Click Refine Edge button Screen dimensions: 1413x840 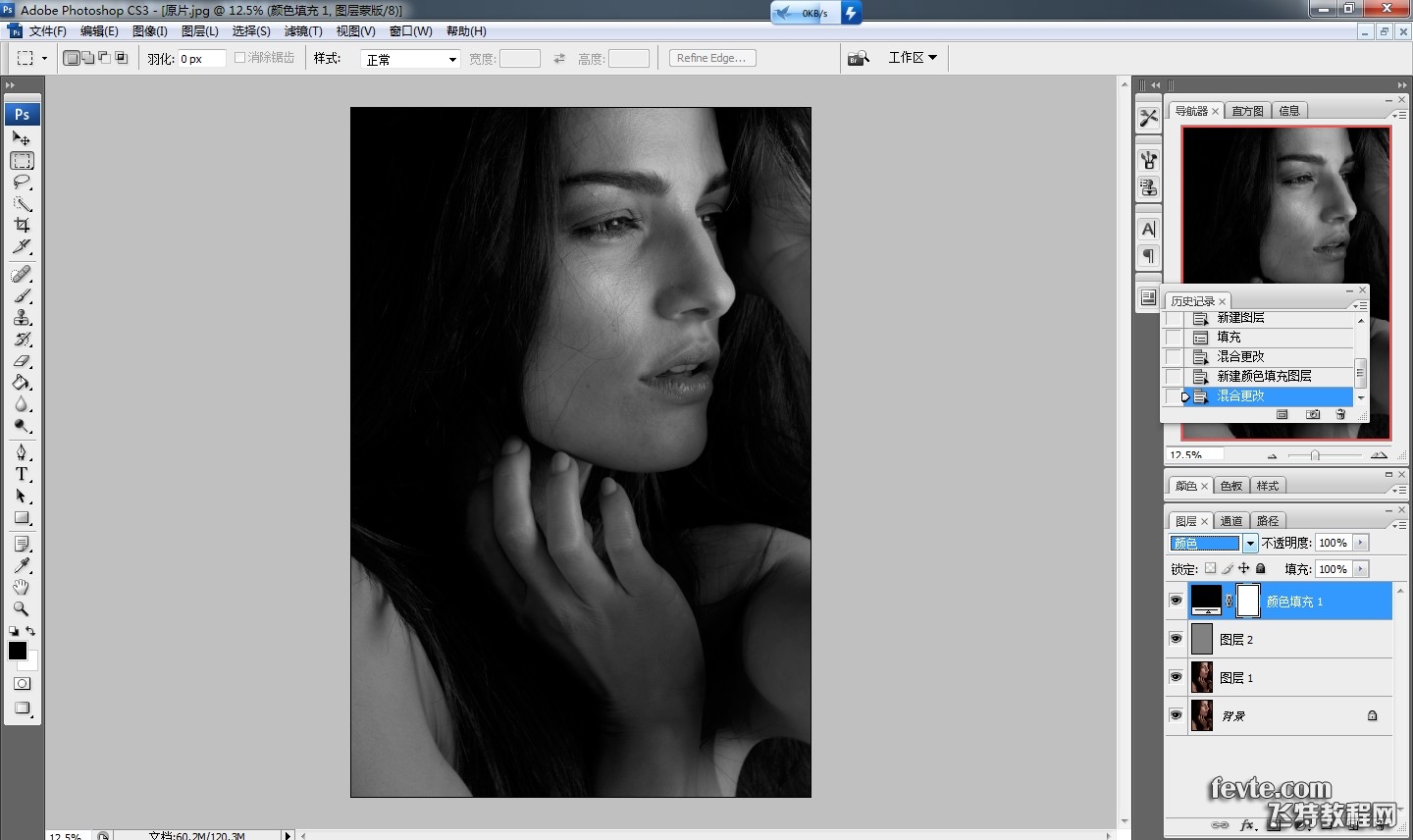click(712, 58)
